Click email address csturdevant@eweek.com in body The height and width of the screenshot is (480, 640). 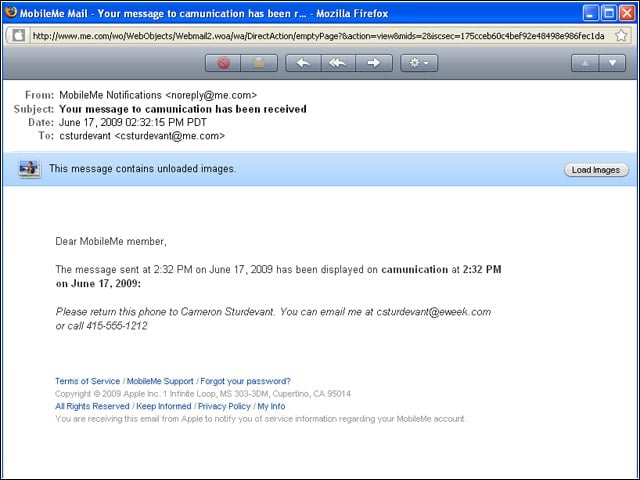433,312
